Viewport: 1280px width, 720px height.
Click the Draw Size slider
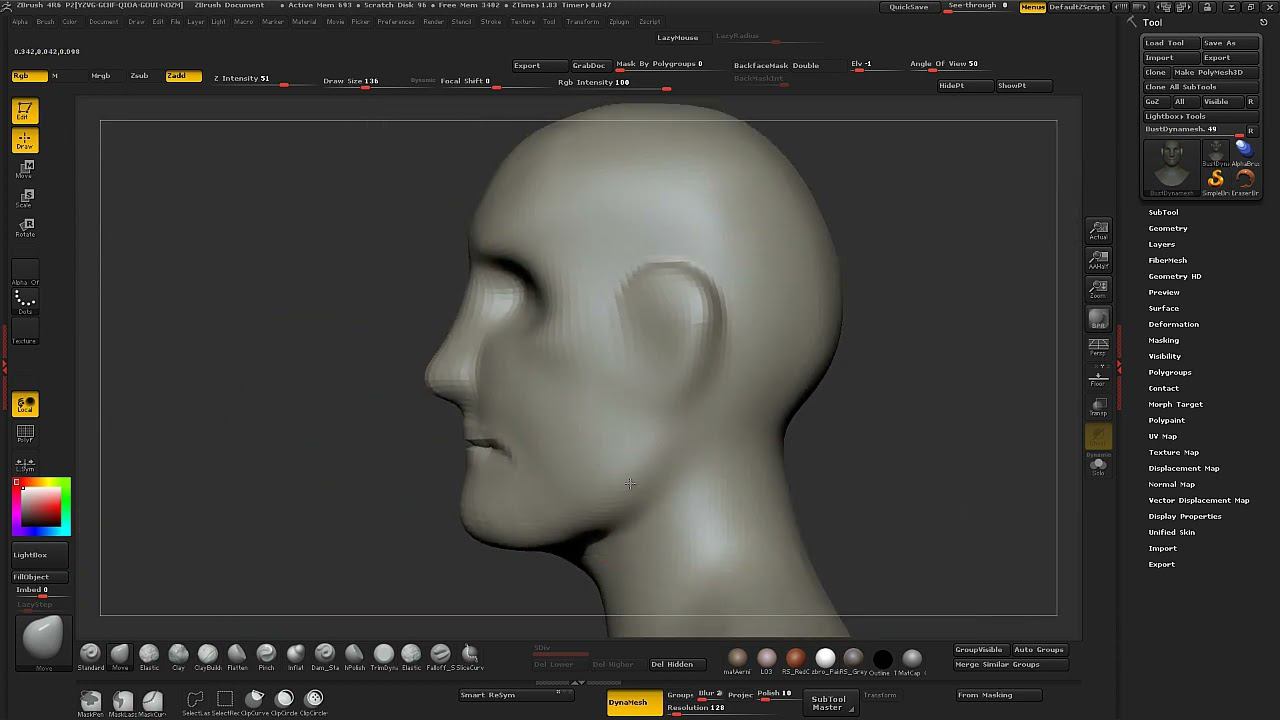[x=350, y=81]
